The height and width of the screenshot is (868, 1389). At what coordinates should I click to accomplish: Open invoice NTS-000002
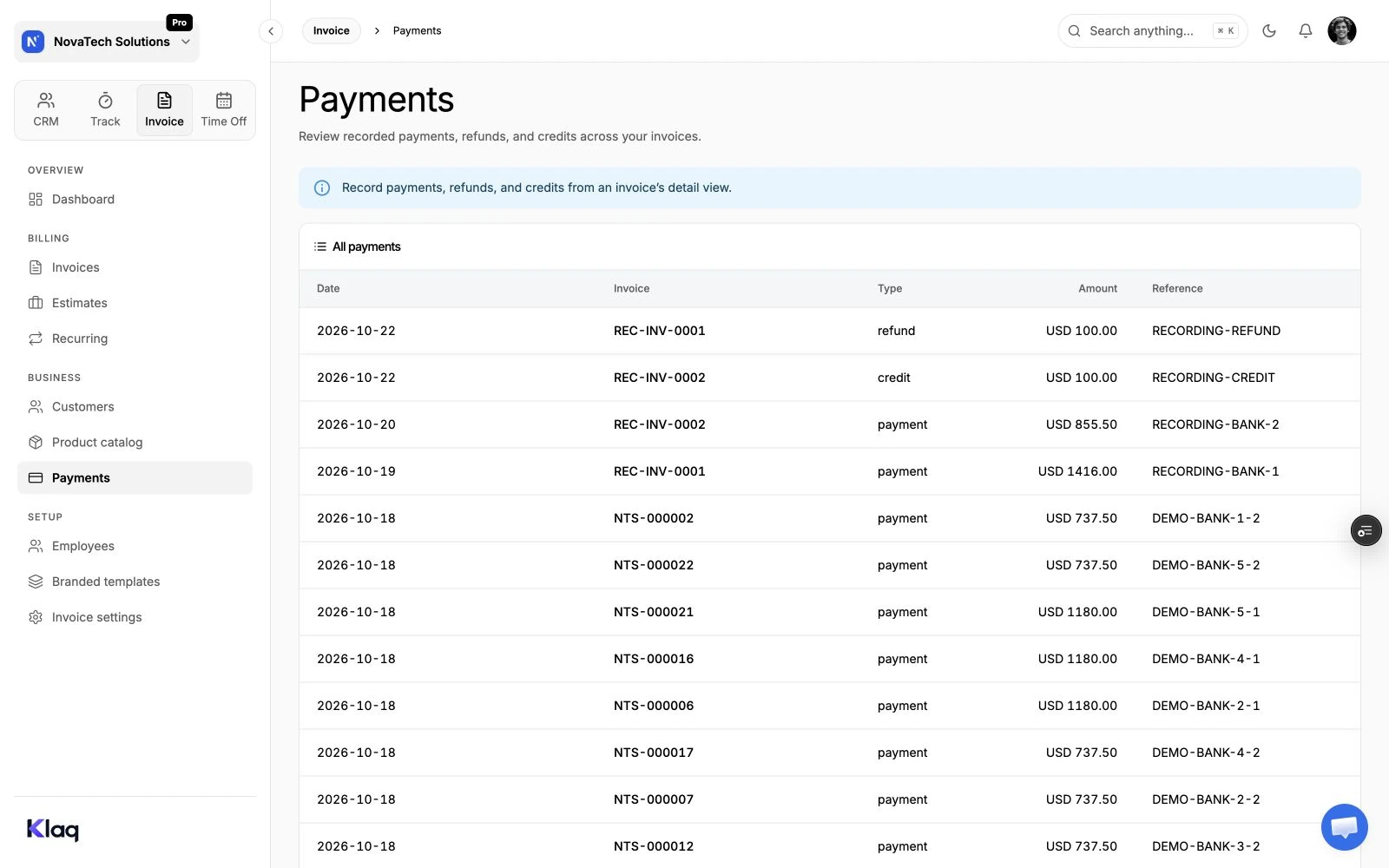coord(654,518)
